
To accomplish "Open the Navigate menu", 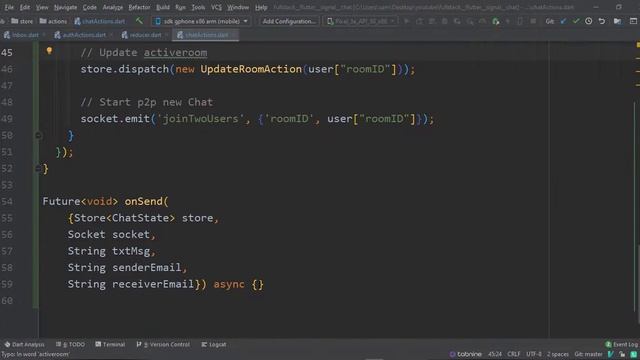I will point(65,7).
